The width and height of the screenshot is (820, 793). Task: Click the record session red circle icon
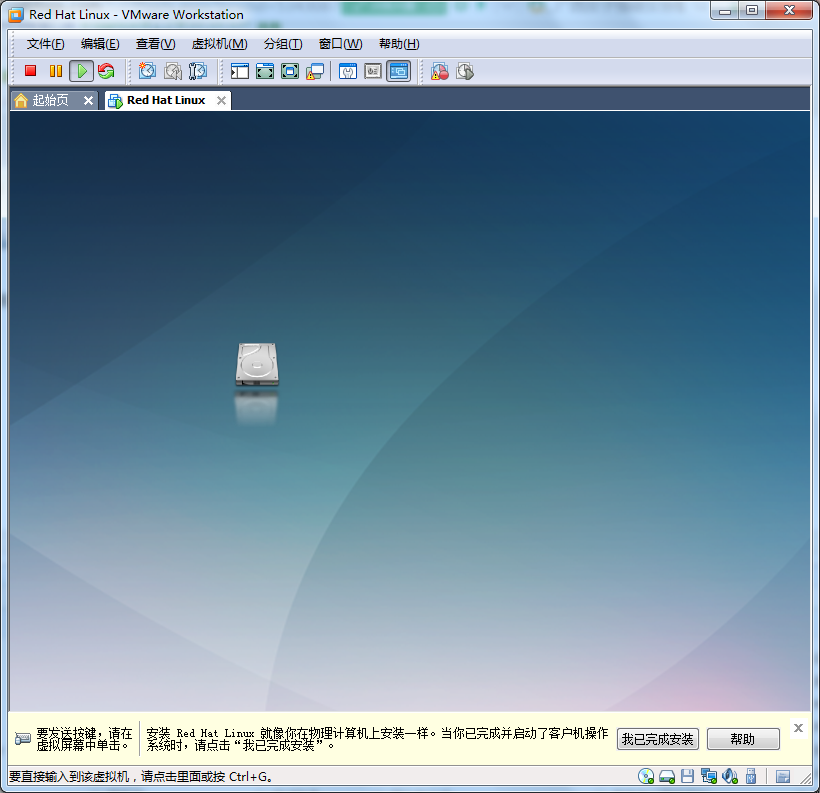coord(439,71)
